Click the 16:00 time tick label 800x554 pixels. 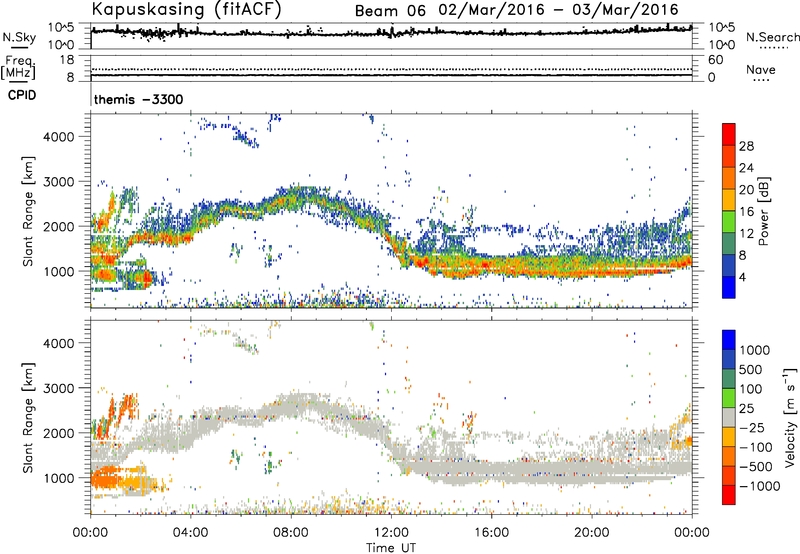491,533
